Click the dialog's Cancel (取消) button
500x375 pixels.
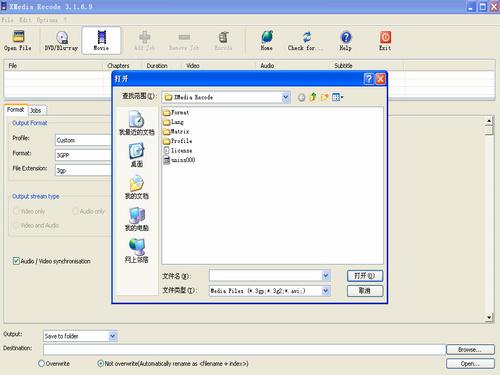coord(365,291)
